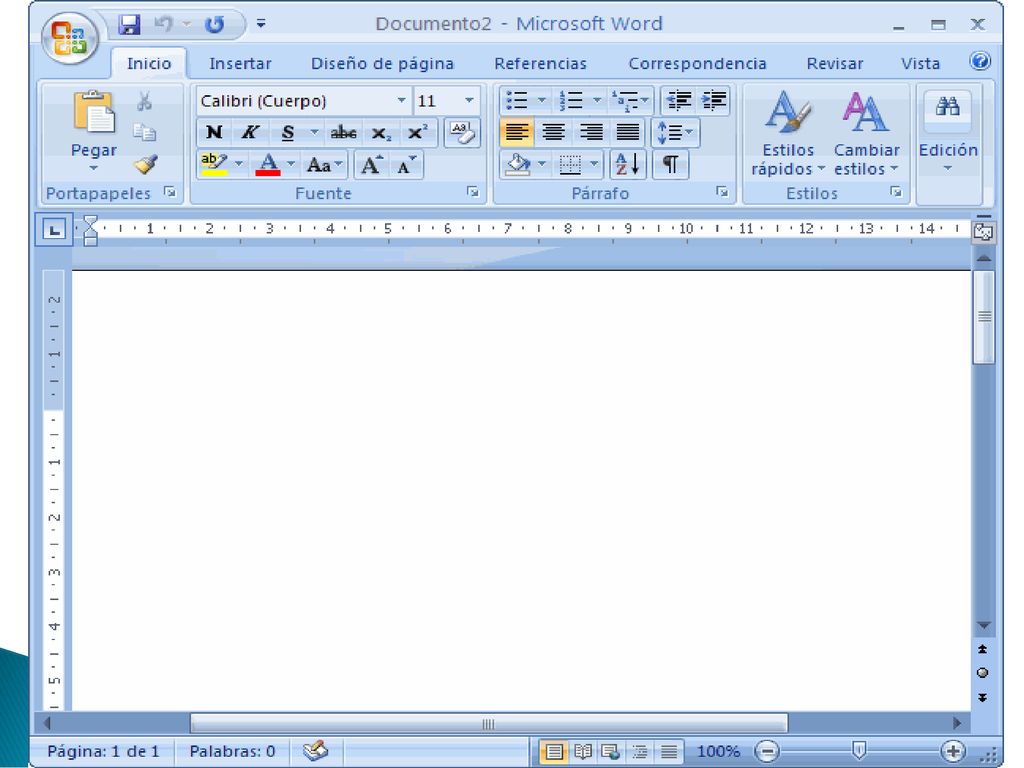The image size is (1024, 768).
Task: Shrink font size with small A
Action: (x=406, y=165)
